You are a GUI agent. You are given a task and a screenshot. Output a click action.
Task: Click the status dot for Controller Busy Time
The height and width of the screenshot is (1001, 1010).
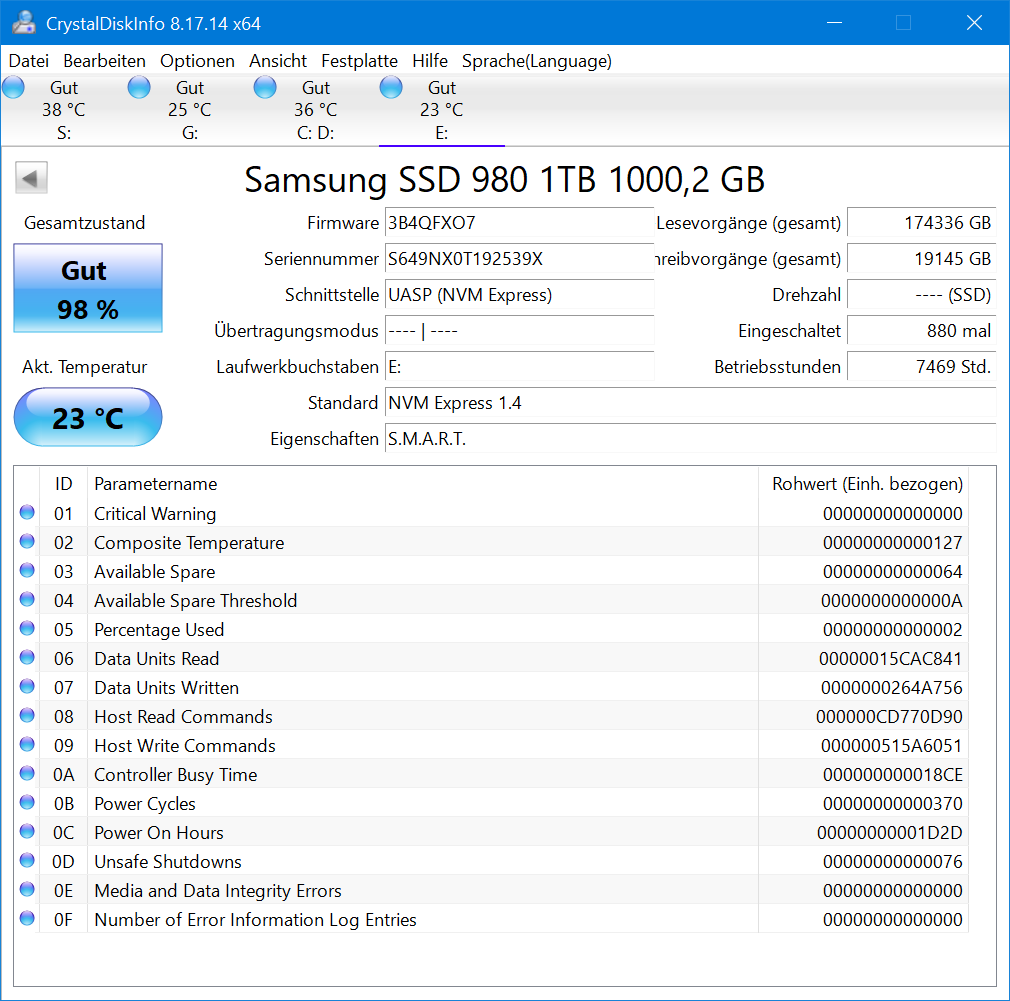27,773
